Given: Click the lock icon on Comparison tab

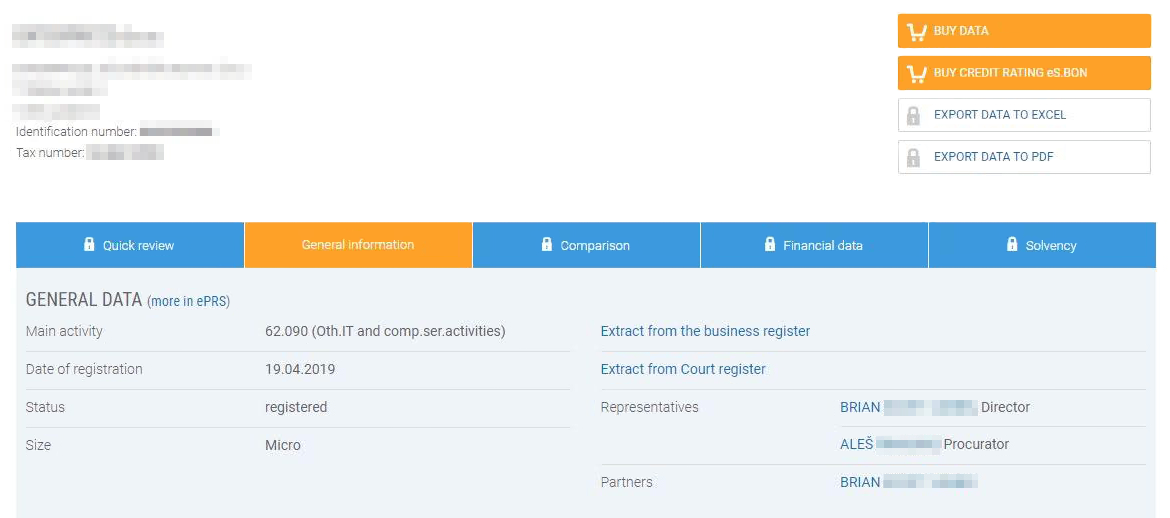Looking at the screenshot, I should pyautogui.click(x=547, y=244).
